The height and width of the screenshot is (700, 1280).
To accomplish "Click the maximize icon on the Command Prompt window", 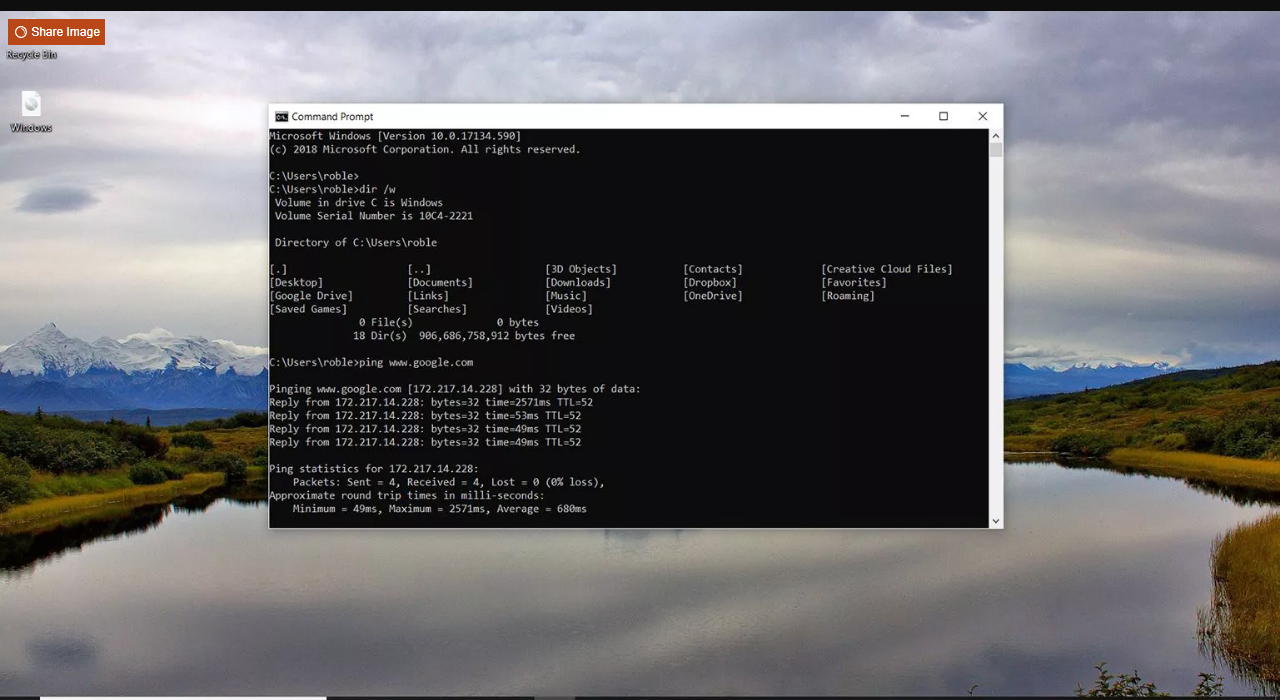I will click(942, 116).
